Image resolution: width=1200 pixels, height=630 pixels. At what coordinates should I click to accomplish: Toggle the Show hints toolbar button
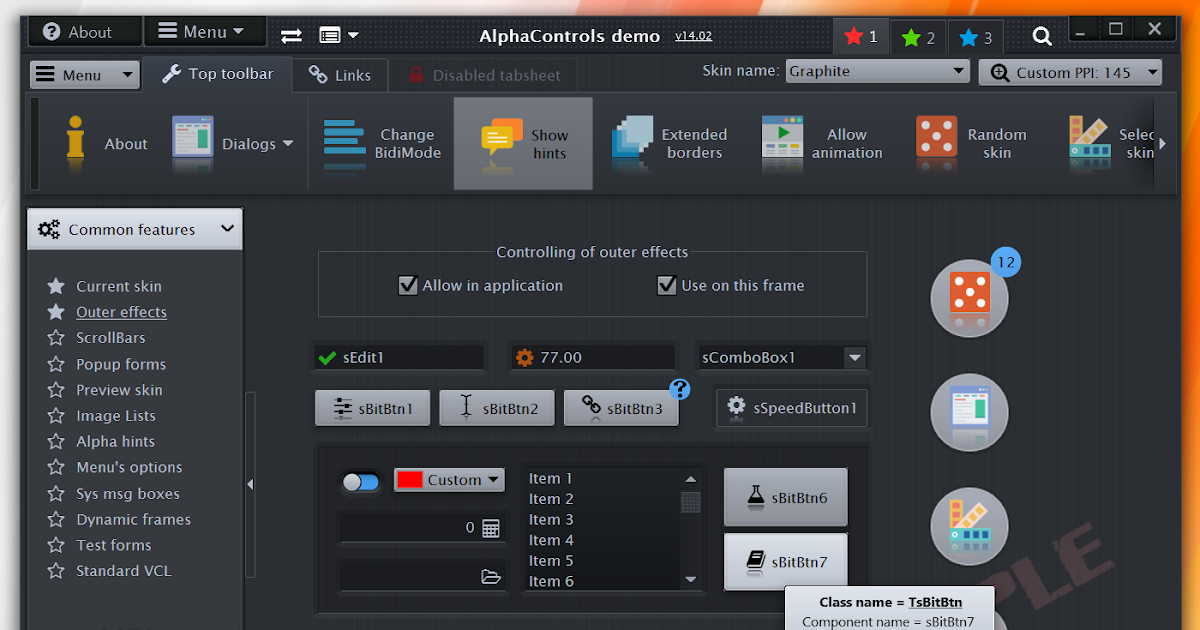[523, 143]
